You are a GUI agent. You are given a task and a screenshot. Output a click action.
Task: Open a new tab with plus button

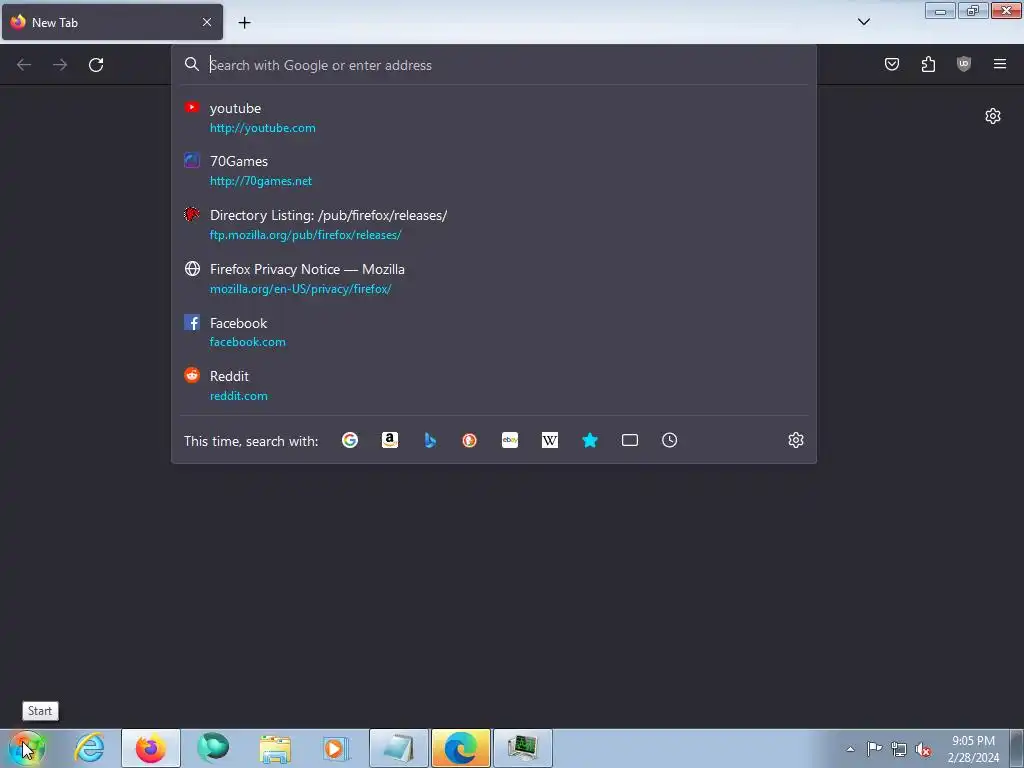[244, 23]
